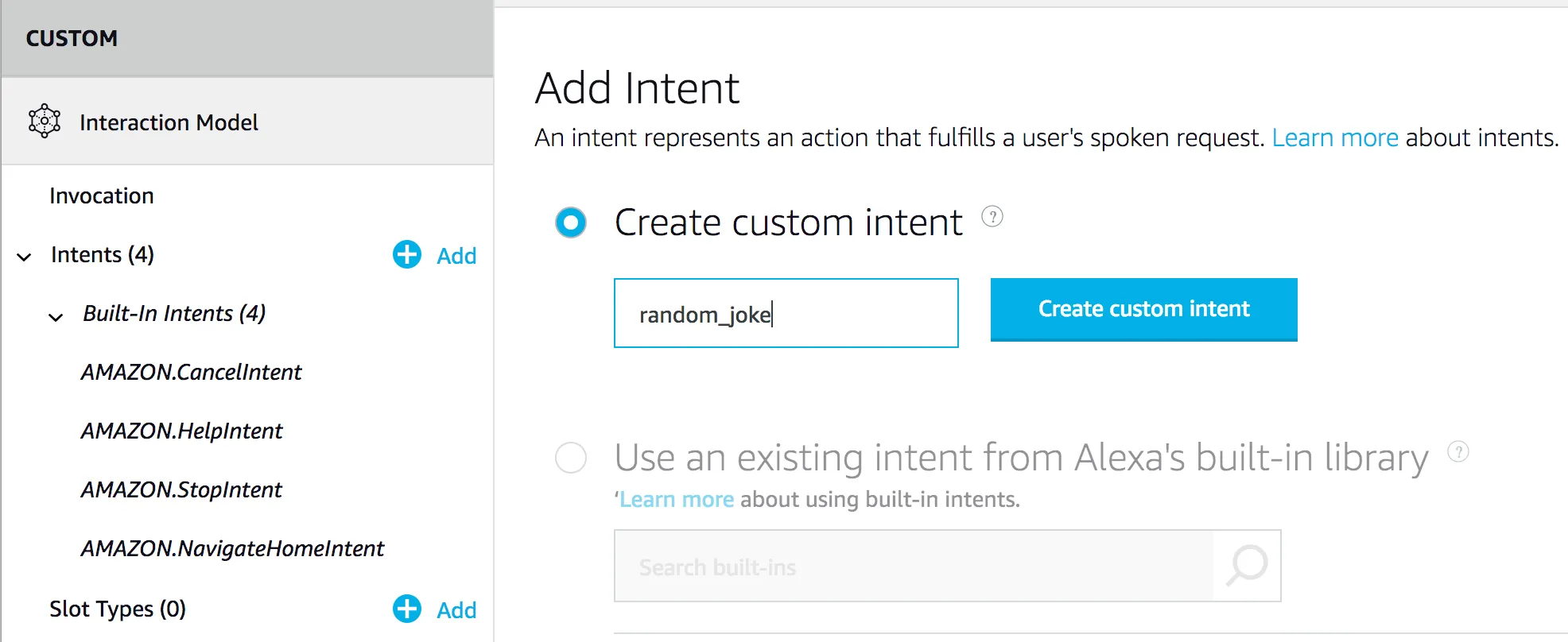Select AMAZON.CancelIntent in the tree

(192, 373)
